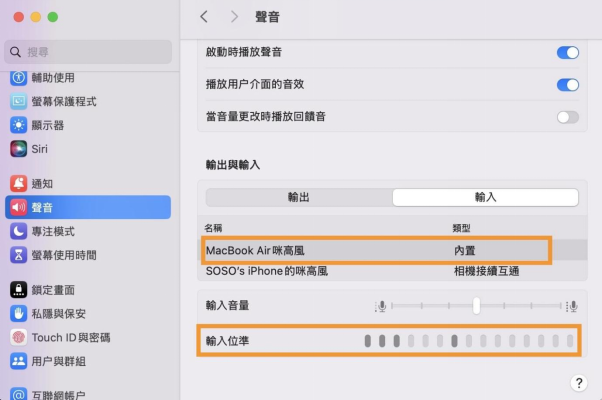
Task: Open 通知 settings in sidebar
Action: 42,184
